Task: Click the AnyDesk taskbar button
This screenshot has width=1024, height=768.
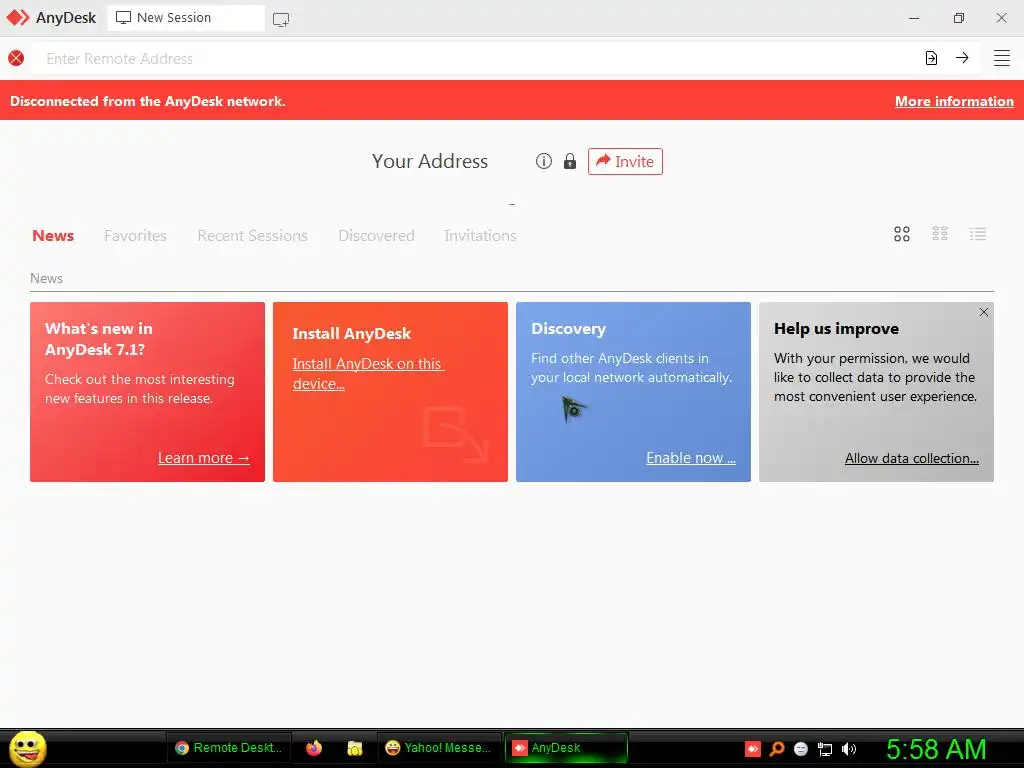Action: pyautogui.click(x=566, y=748)
